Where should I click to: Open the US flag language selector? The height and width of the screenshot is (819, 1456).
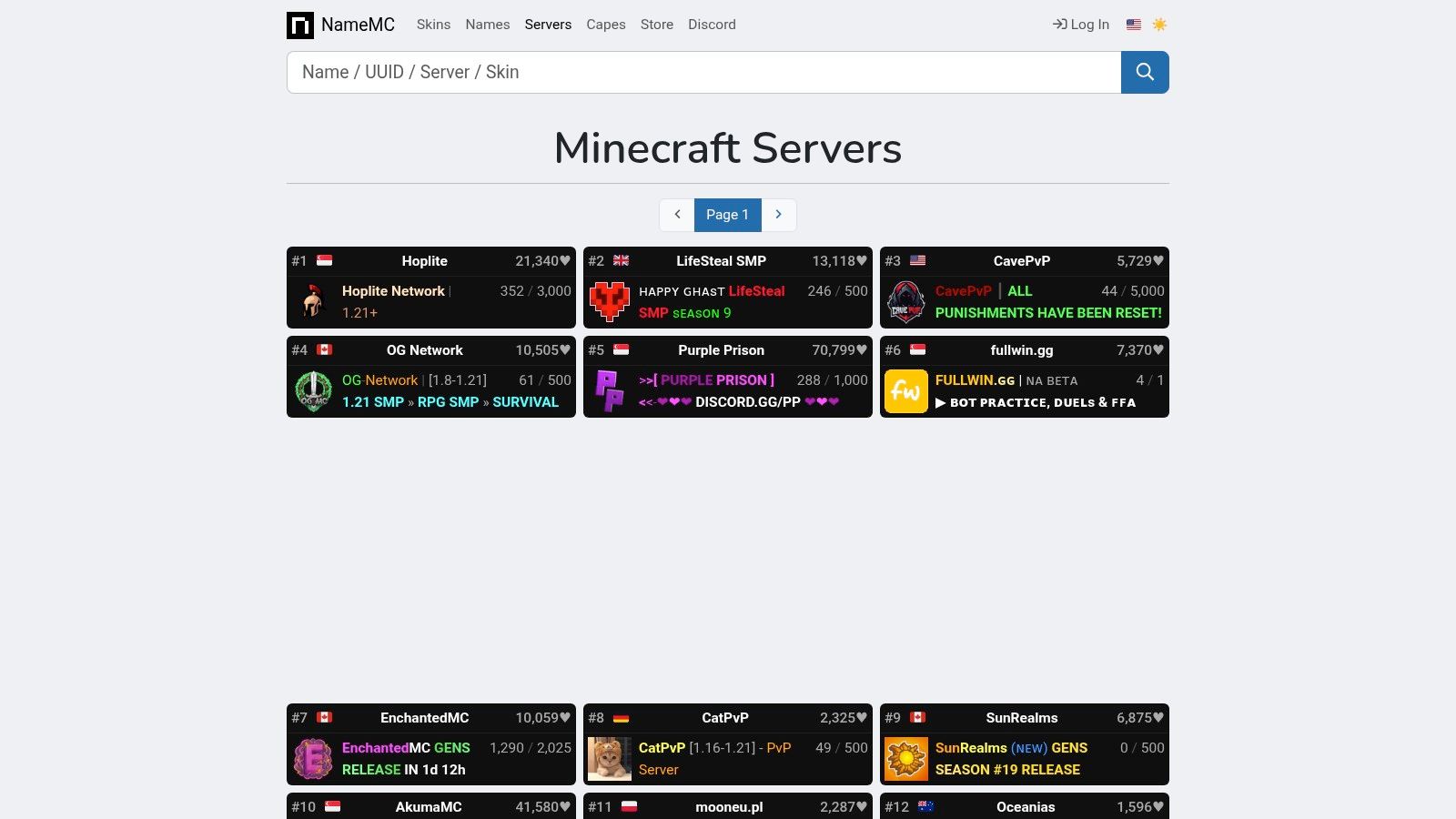point(1134,25)
